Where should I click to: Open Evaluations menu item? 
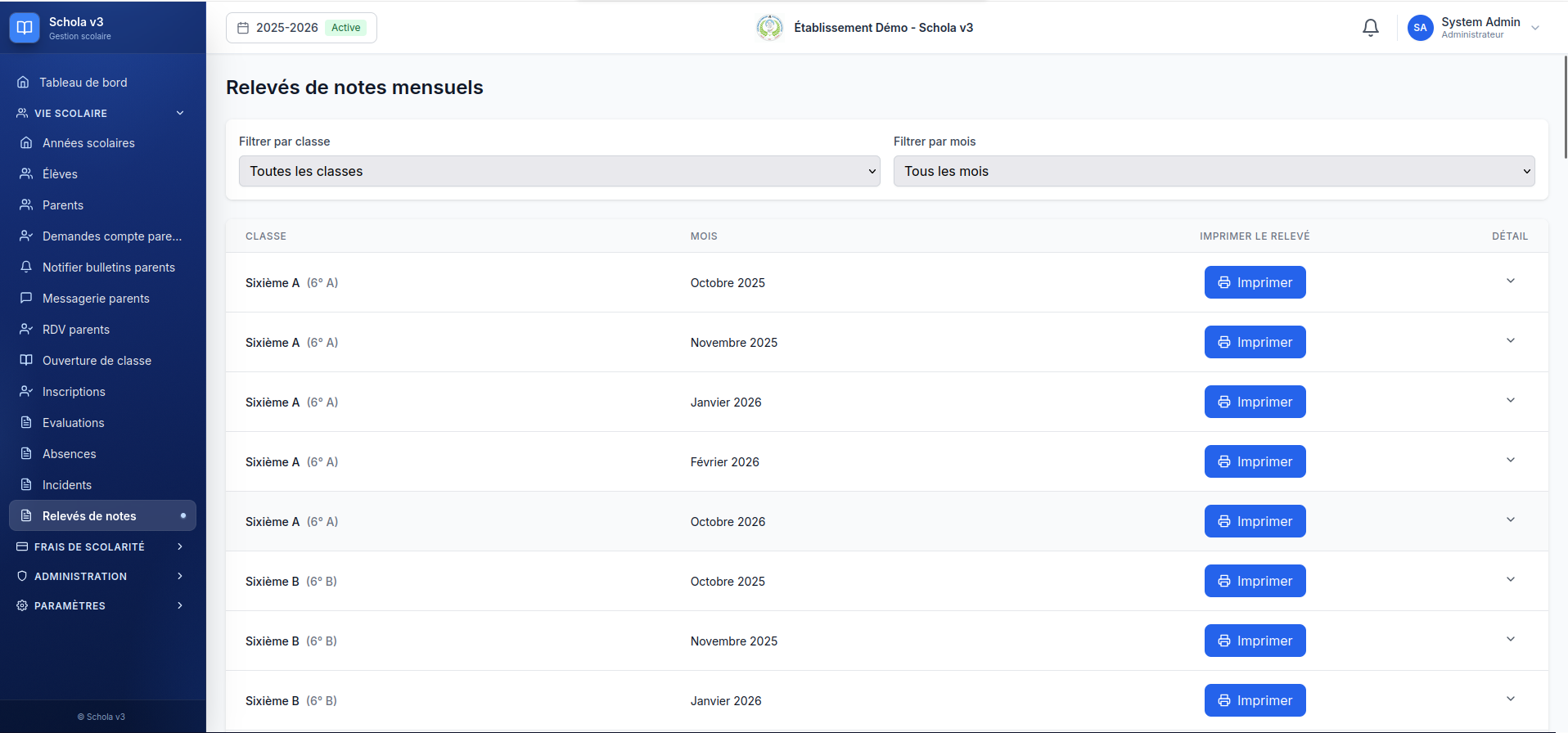tap(102, 422)
